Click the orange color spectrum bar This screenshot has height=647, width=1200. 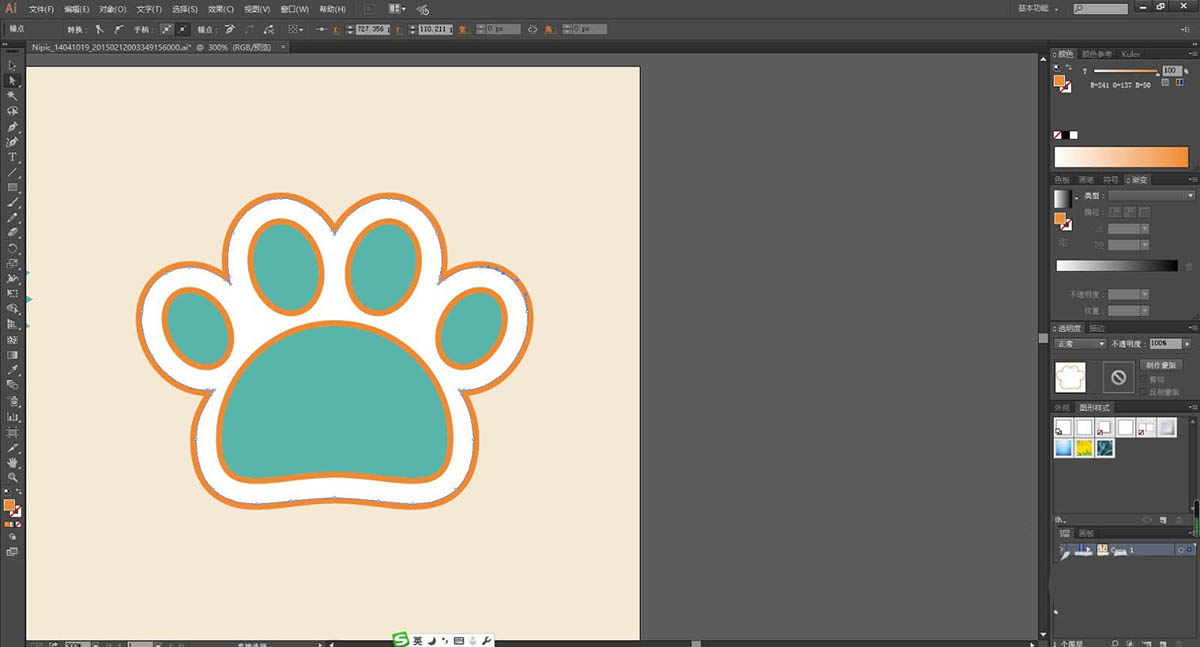[x=1121, y=157]
